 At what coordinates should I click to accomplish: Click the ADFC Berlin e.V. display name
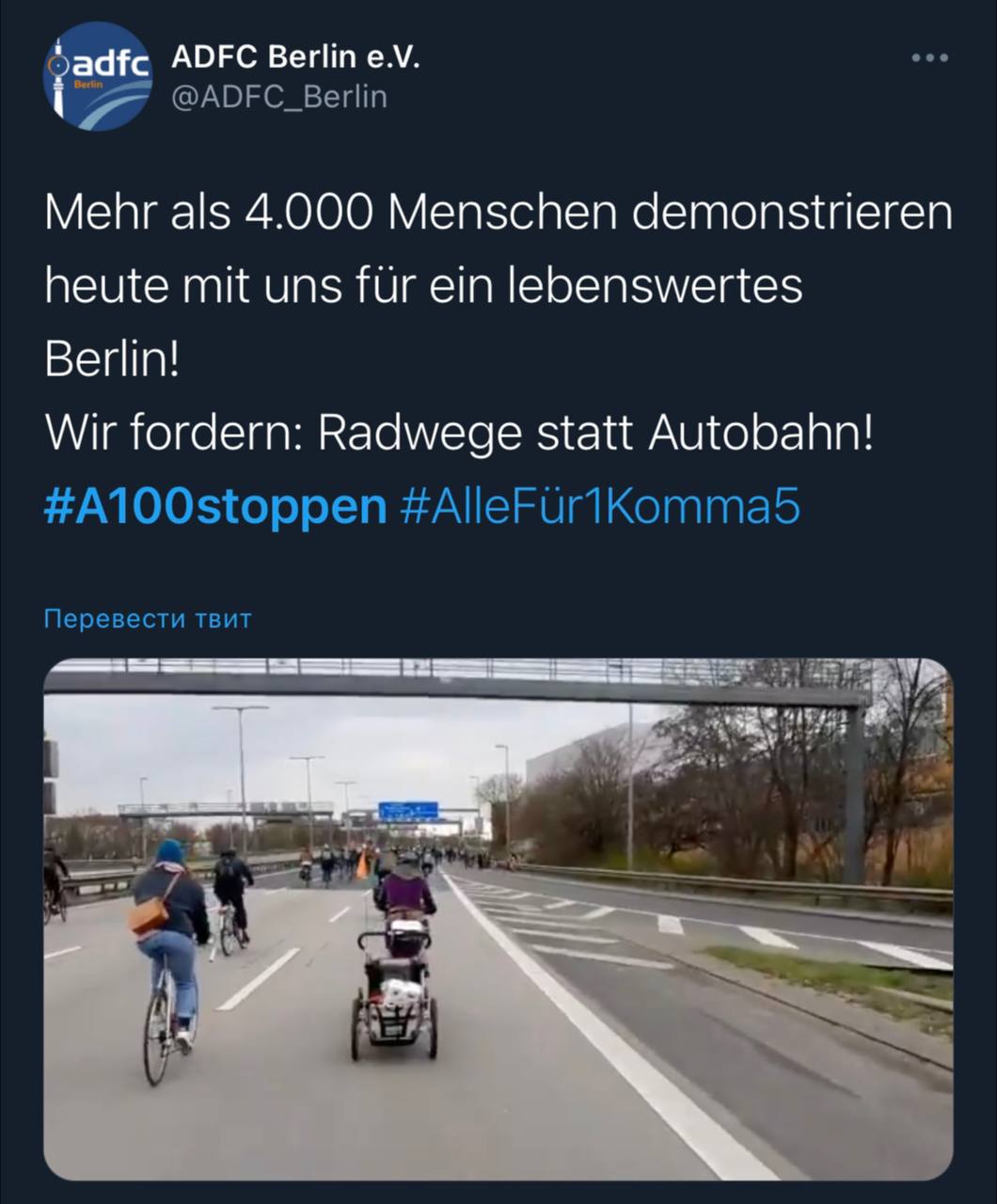pos(296,56)
